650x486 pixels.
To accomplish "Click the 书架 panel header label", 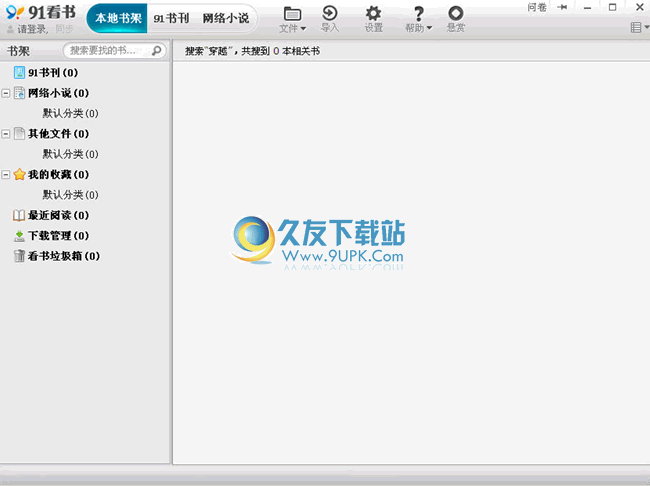I will 18,51.
